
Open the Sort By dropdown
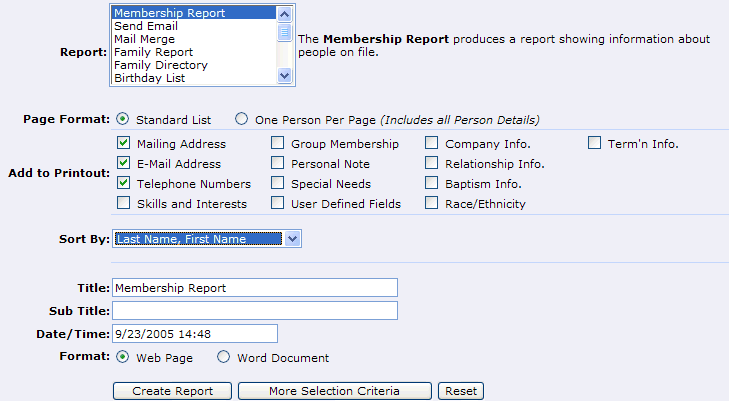(291, 239)
